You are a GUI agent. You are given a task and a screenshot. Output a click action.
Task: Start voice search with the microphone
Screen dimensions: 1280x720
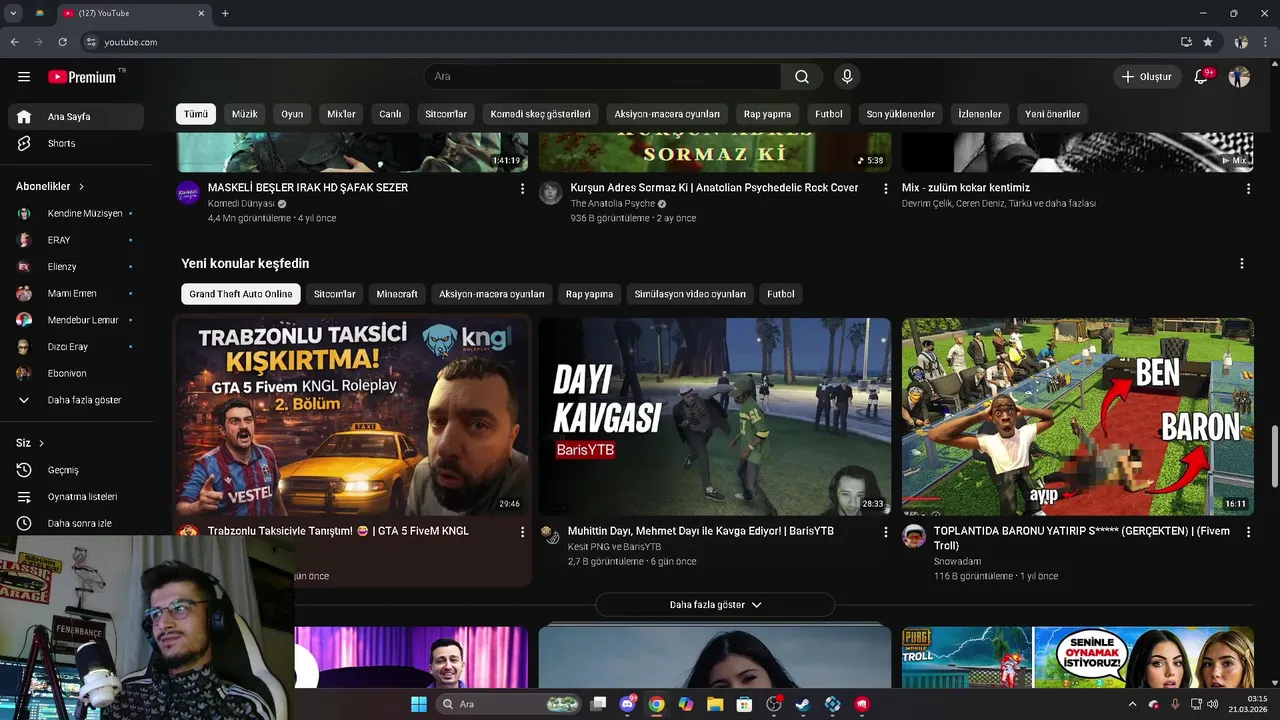[847, 77]
